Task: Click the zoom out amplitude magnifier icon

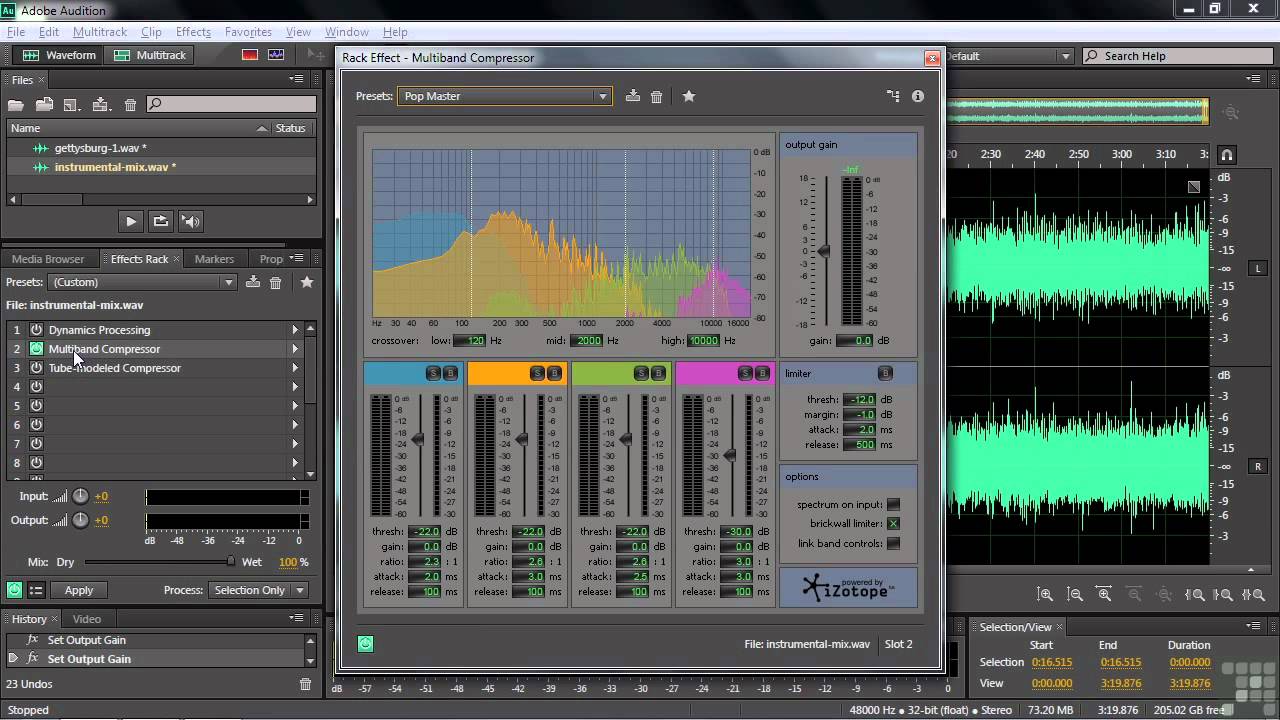Action: pos(1075,594)
